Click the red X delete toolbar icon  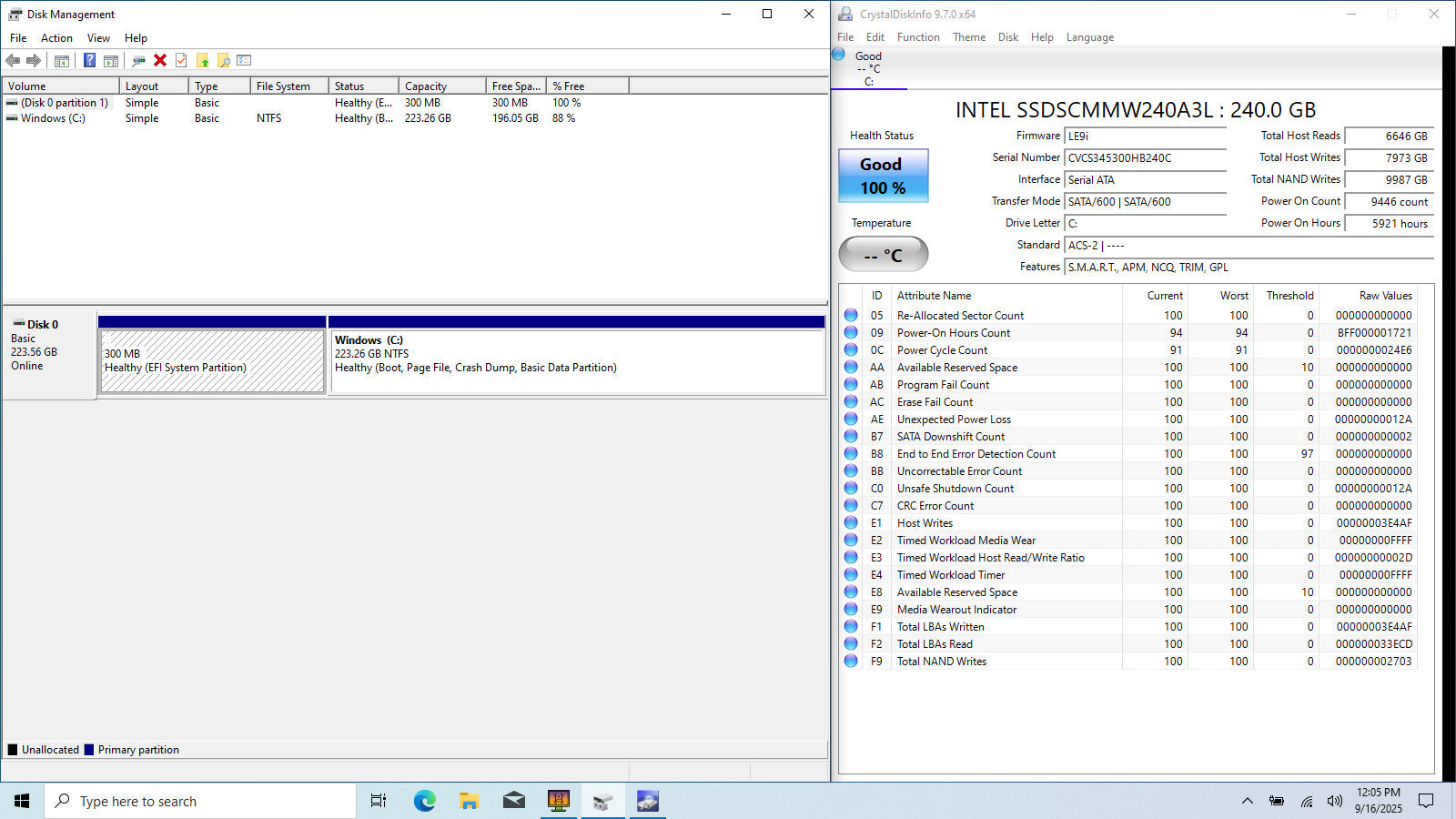160,60
